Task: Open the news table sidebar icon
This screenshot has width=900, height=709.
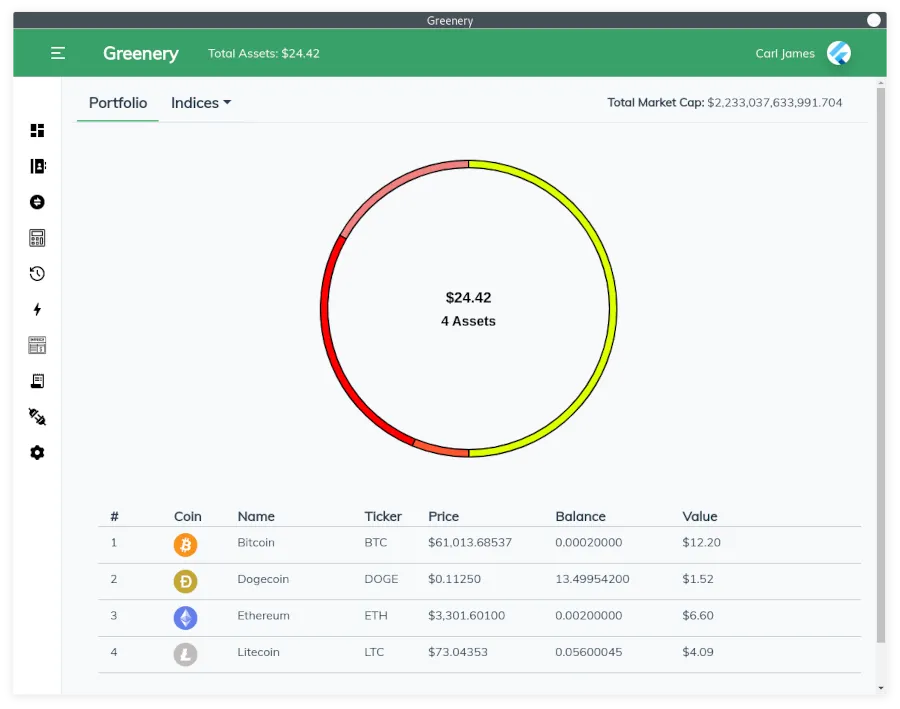Action: 37,345
